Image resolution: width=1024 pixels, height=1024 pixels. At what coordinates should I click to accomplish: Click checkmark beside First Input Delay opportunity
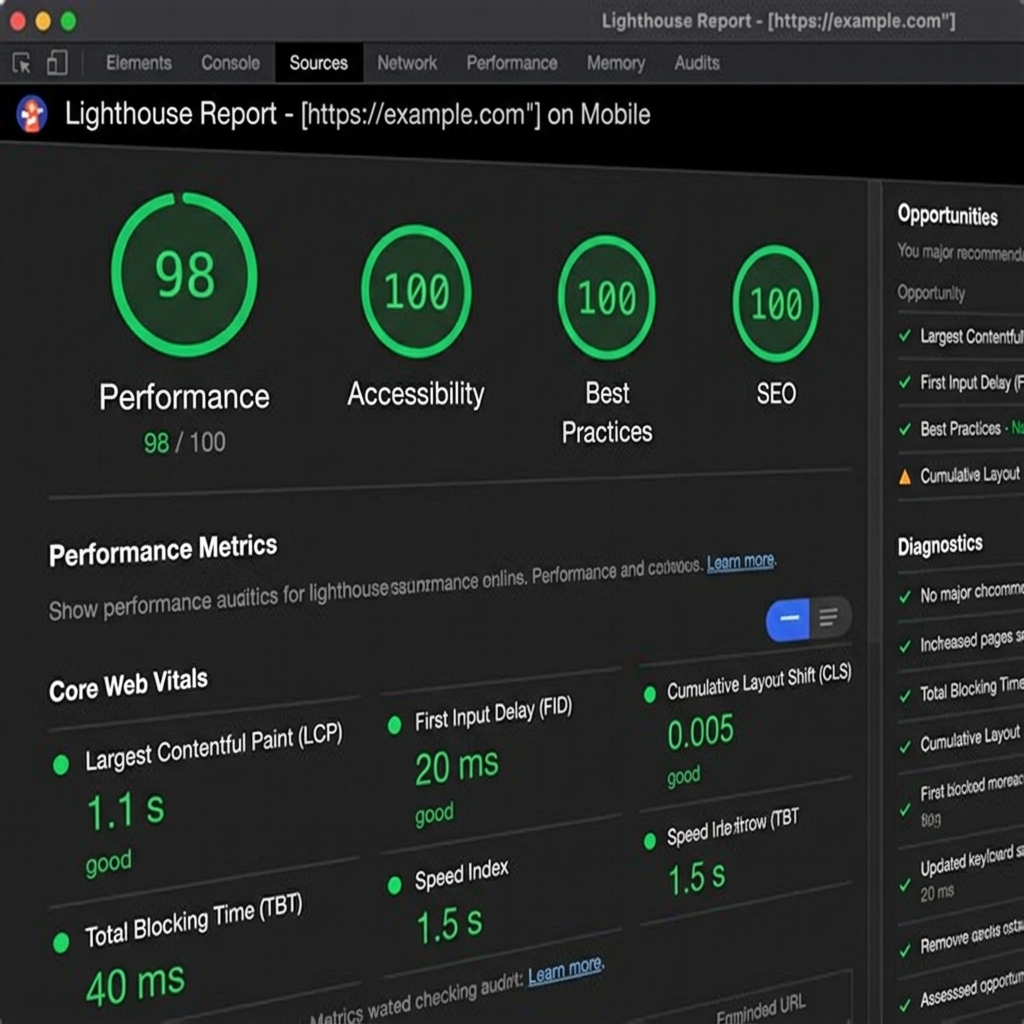pos(904,383)
